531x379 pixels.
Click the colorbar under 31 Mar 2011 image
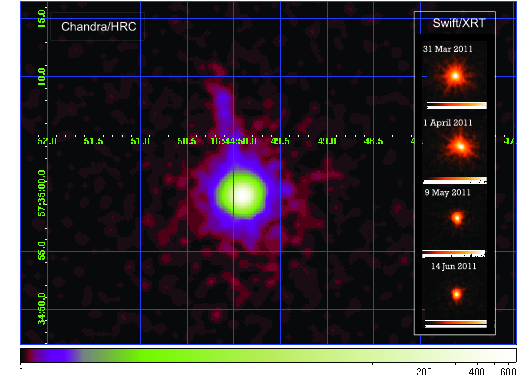tap(456, 105)
